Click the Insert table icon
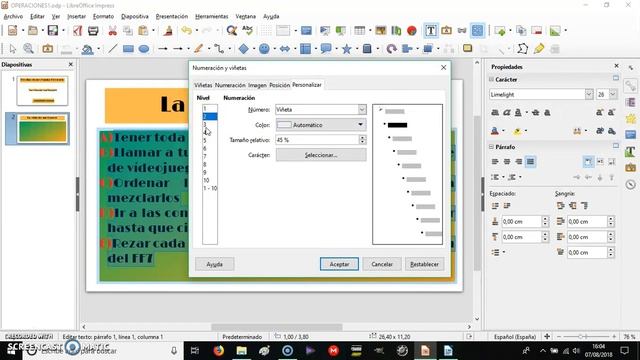The height and width of the screenshot is (360, 640). pos(360,31)
